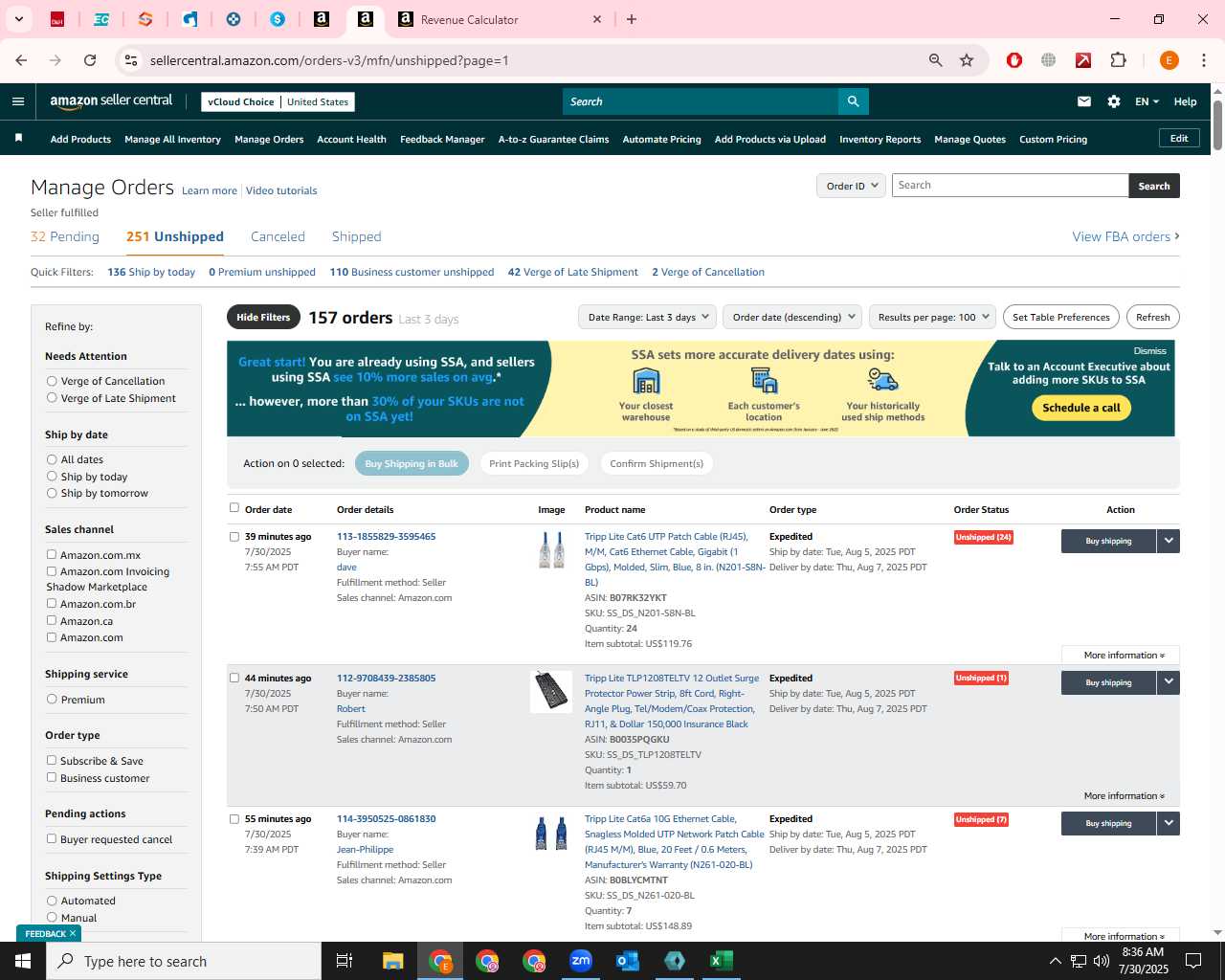Open Excel from the taskbar

click(x=722, y=961)
